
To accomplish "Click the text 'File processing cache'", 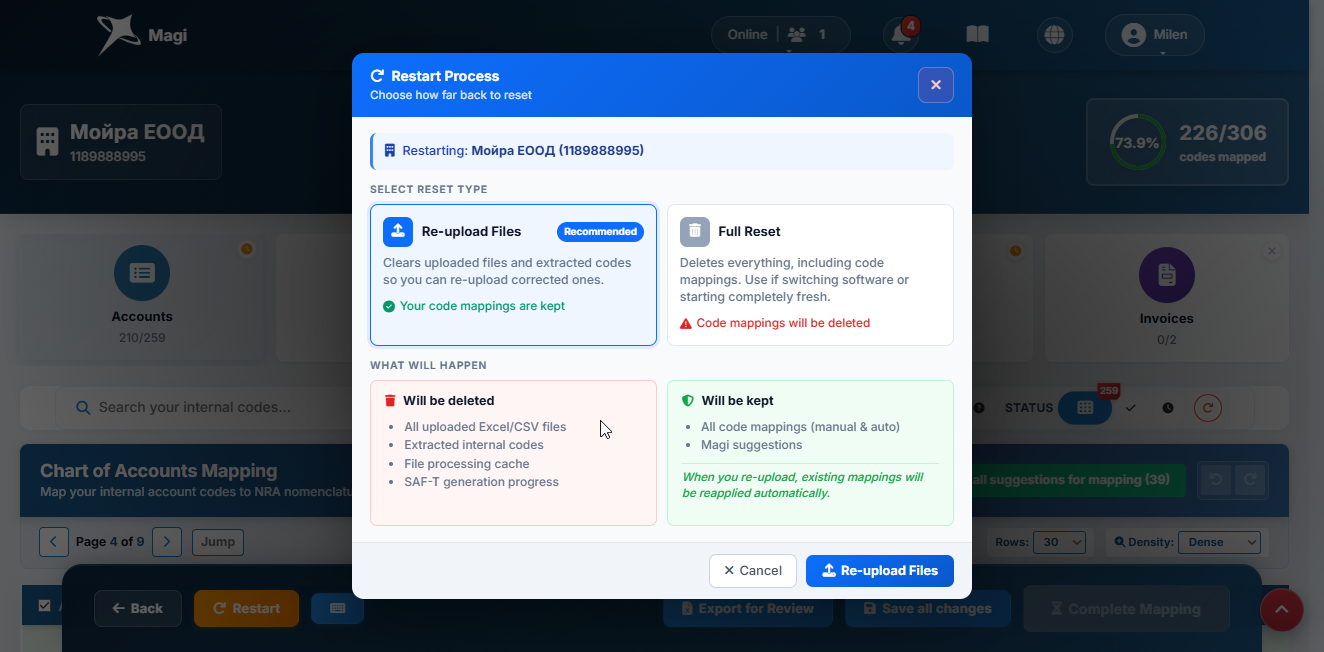I will pos(467,464).
